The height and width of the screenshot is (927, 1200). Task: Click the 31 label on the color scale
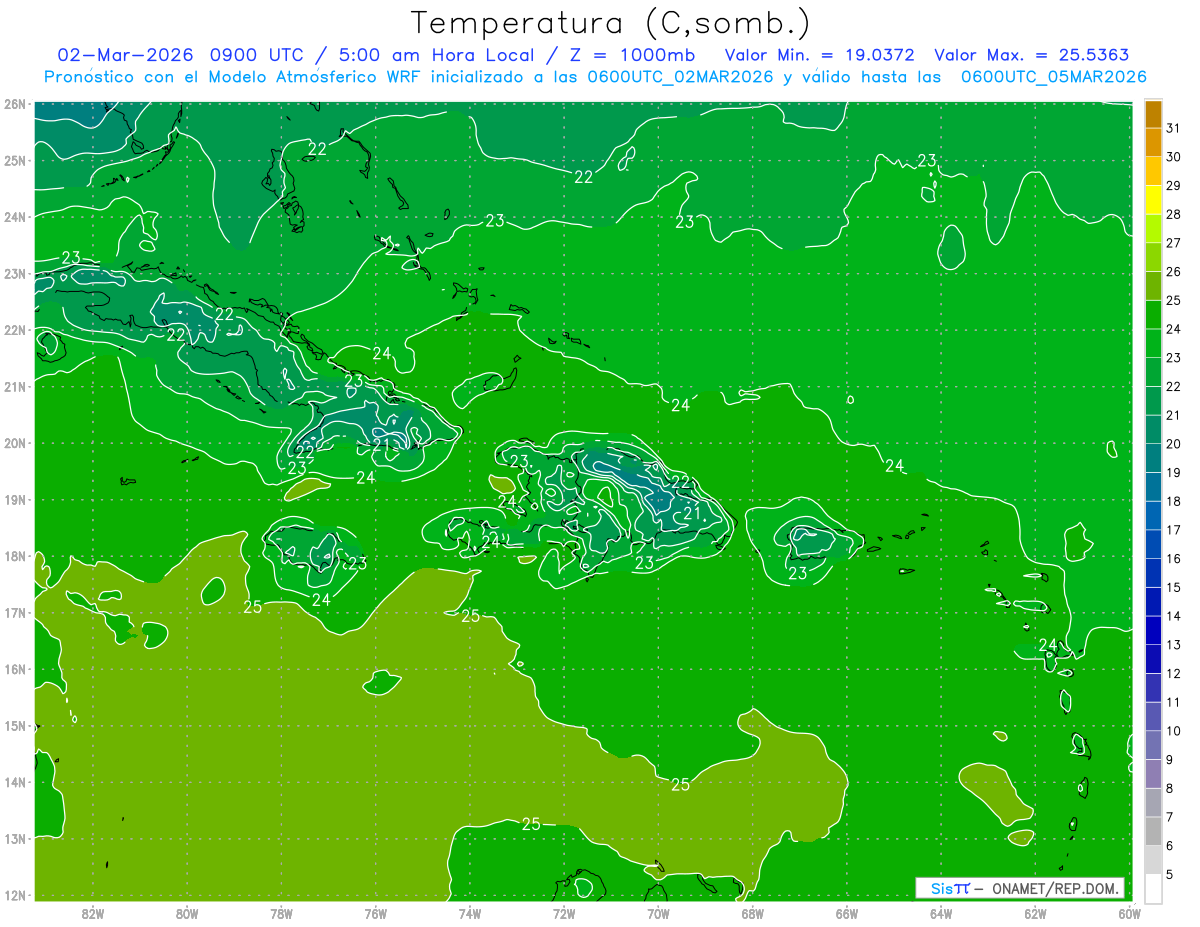(1173, 128)
